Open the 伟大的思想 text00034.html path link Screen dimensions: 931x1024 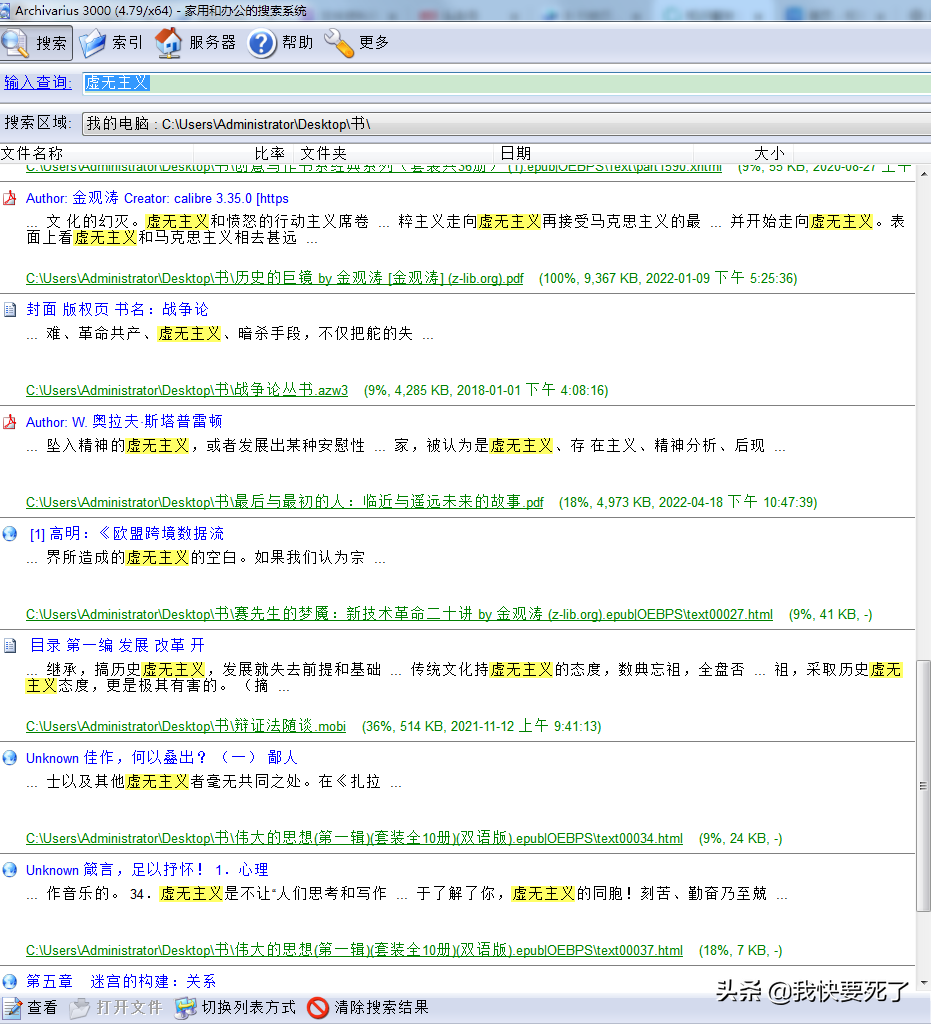tap(355, 839)
